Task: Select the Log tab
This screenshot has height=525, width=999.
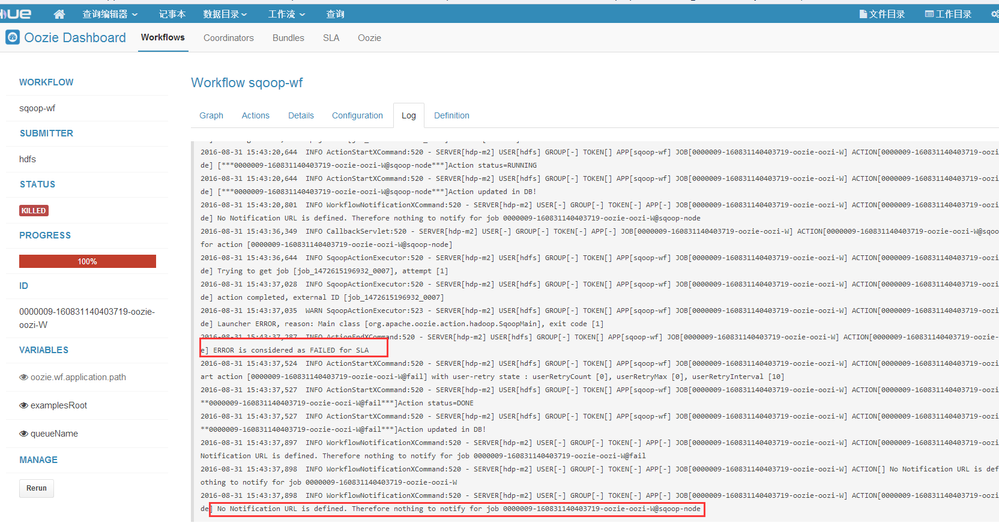Action: point(408,115)
